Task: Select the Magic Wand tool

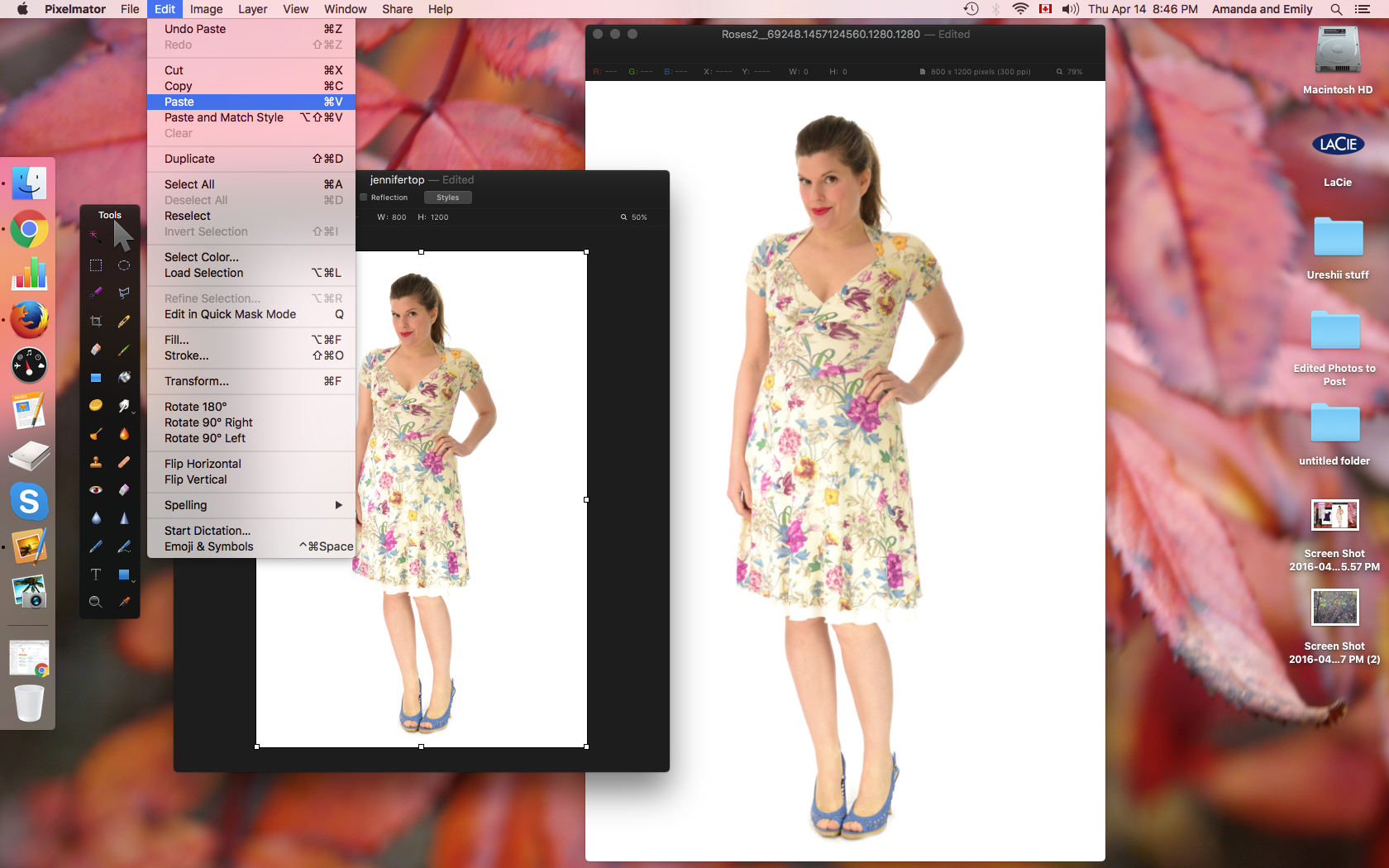Action: [x=96, y=236]
